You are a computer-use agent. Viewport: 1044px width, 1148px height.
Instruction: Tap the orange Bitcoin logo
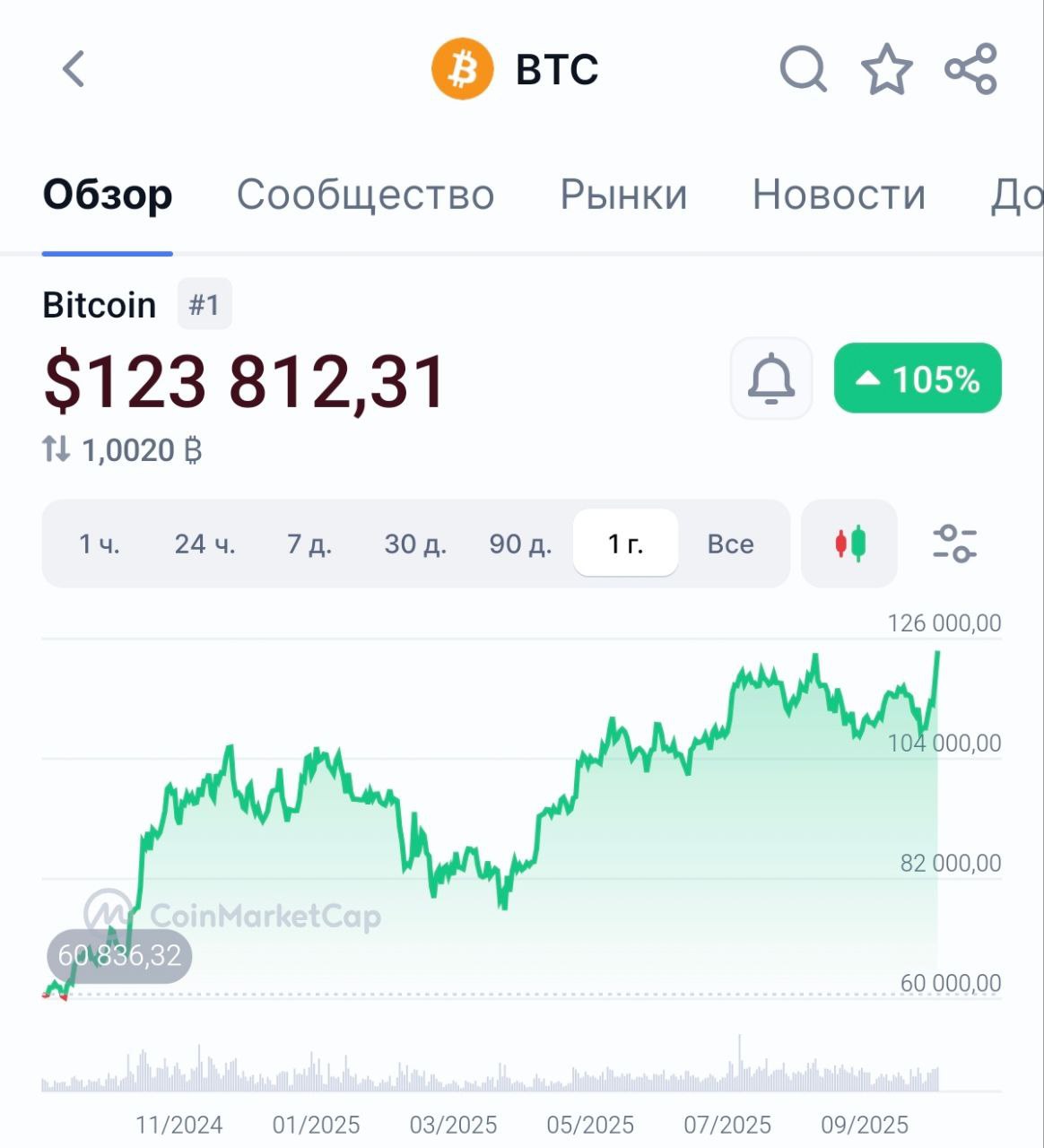coord(462,69)
